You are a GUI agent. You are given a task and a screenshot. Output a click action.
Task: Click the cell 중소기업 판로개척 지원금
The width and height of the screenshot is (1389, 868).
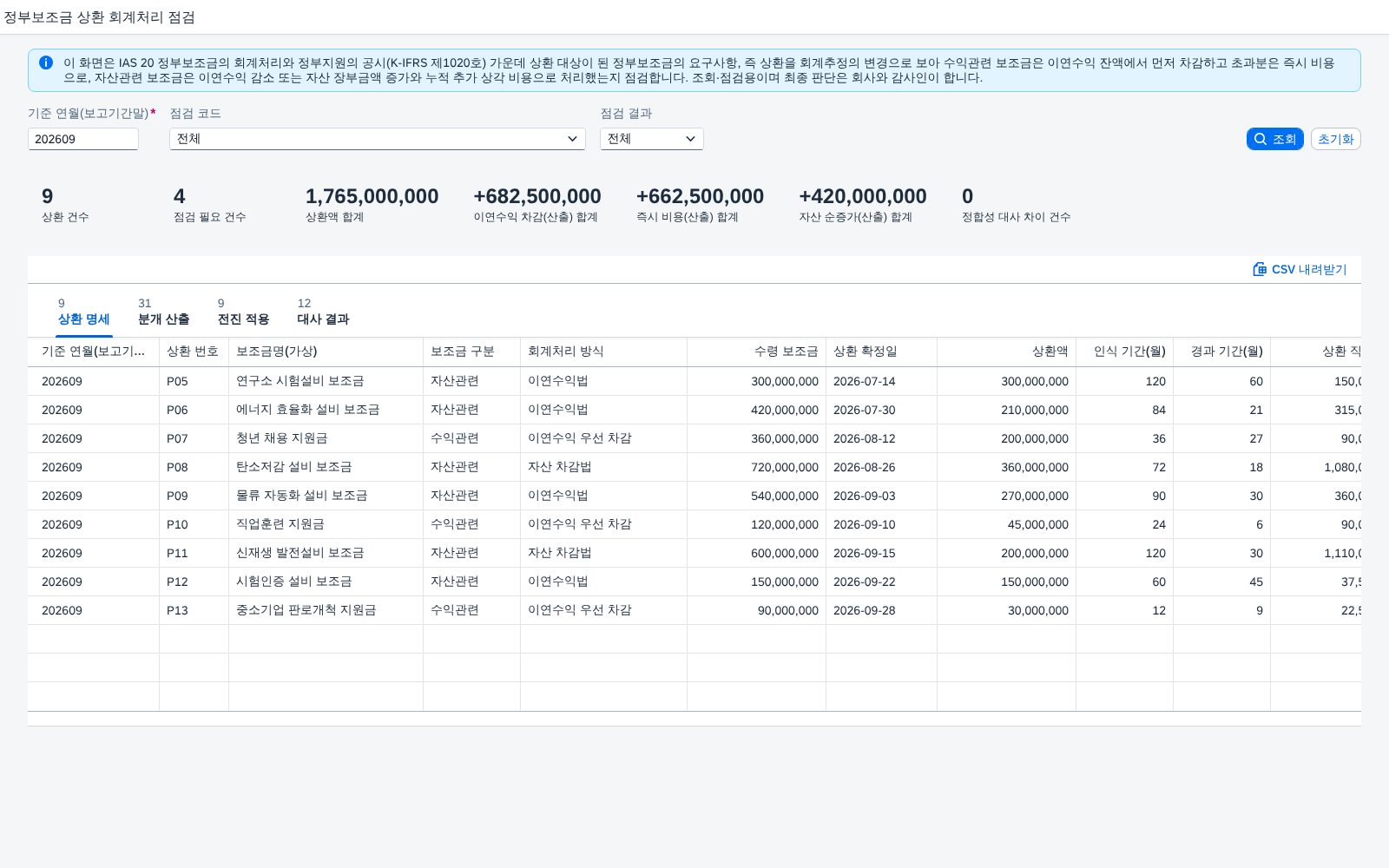pos(326,610)
